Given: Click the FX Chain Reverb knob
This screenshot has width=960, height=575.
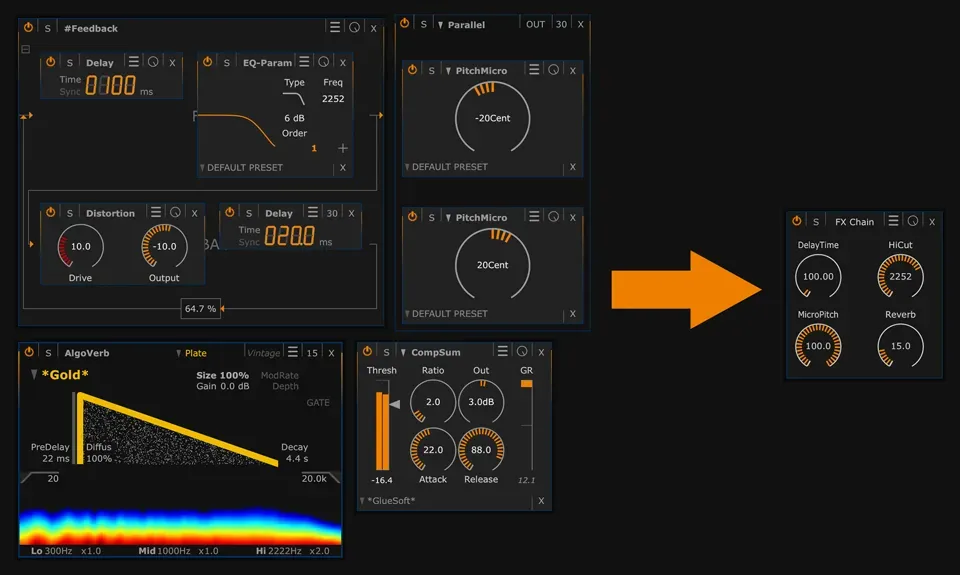Looking at the screenshot, I should click(x=900, y=346).
